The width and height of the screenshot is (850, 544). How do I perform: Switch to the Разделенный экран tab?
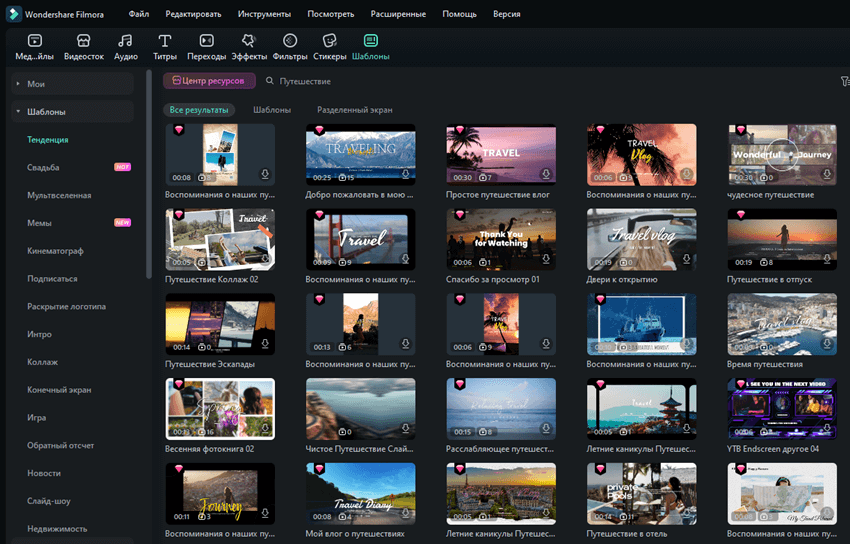354,109
